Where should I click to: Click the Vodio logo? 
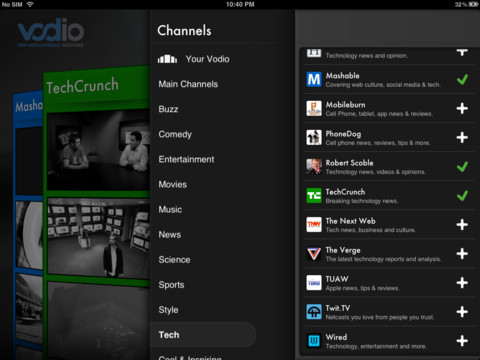tap(50, 32)
